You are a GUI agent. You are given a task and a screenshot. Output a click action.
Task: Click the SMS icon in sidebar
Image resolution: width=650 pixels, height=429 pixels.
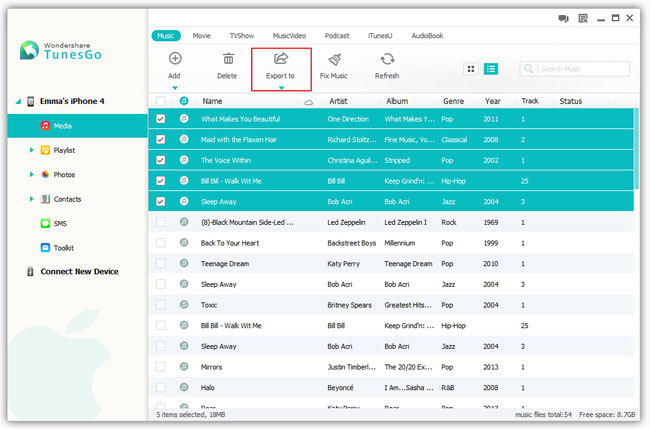[x=45, y=223]
